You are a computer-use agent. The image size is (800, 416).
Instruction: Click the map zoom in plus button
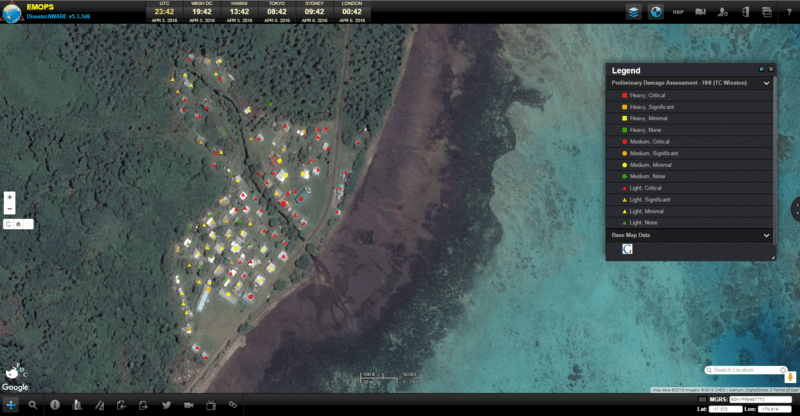point(9,197)
